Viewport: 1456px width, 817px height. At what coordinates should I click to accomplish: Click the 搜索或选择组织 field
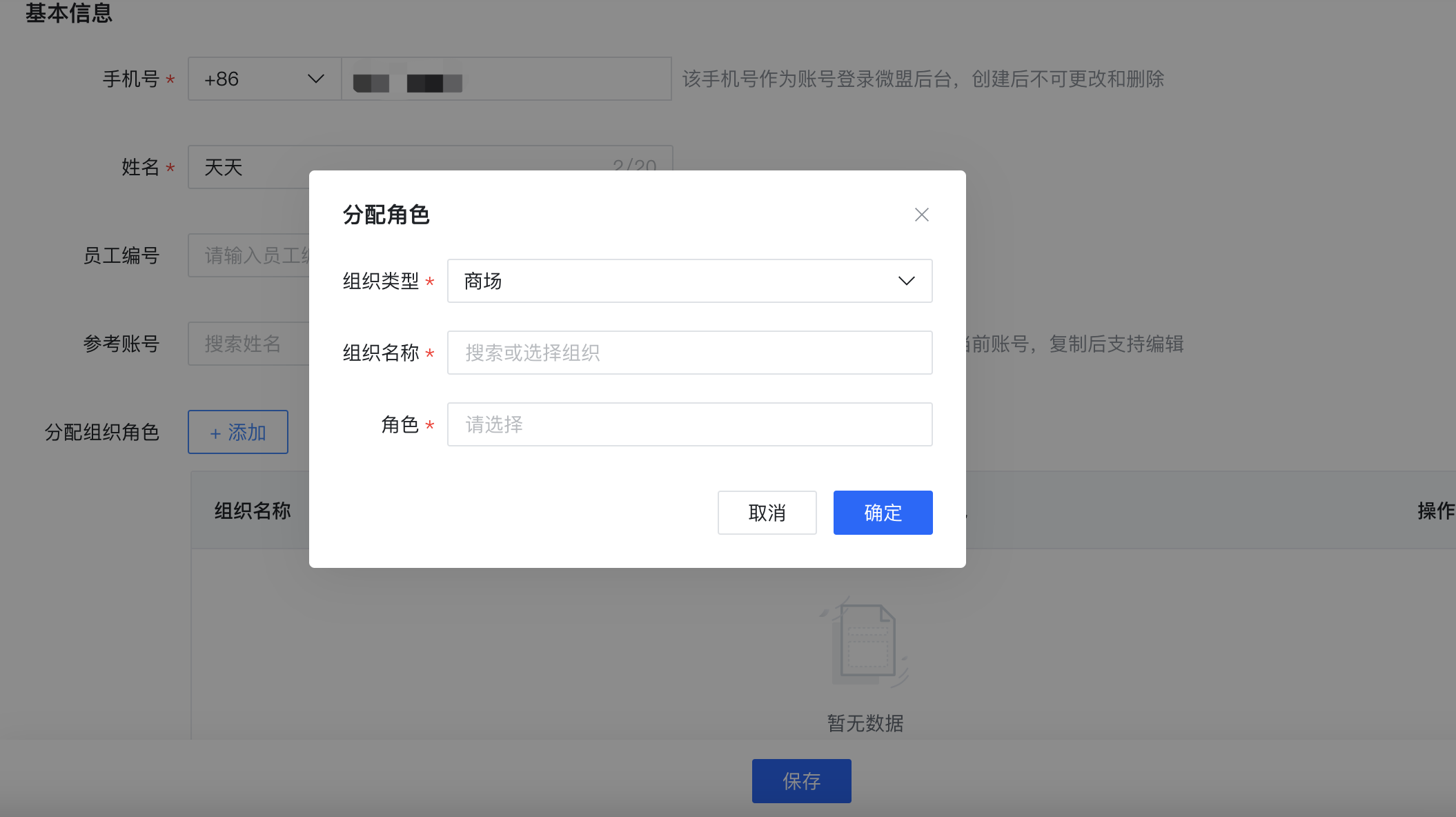tap(689, 353)
